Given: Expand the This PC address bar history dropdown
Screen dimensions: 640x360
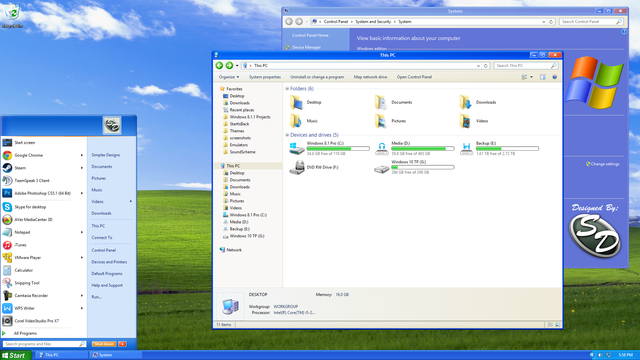Looking at the screenshot, I should [x=478, y=66].
